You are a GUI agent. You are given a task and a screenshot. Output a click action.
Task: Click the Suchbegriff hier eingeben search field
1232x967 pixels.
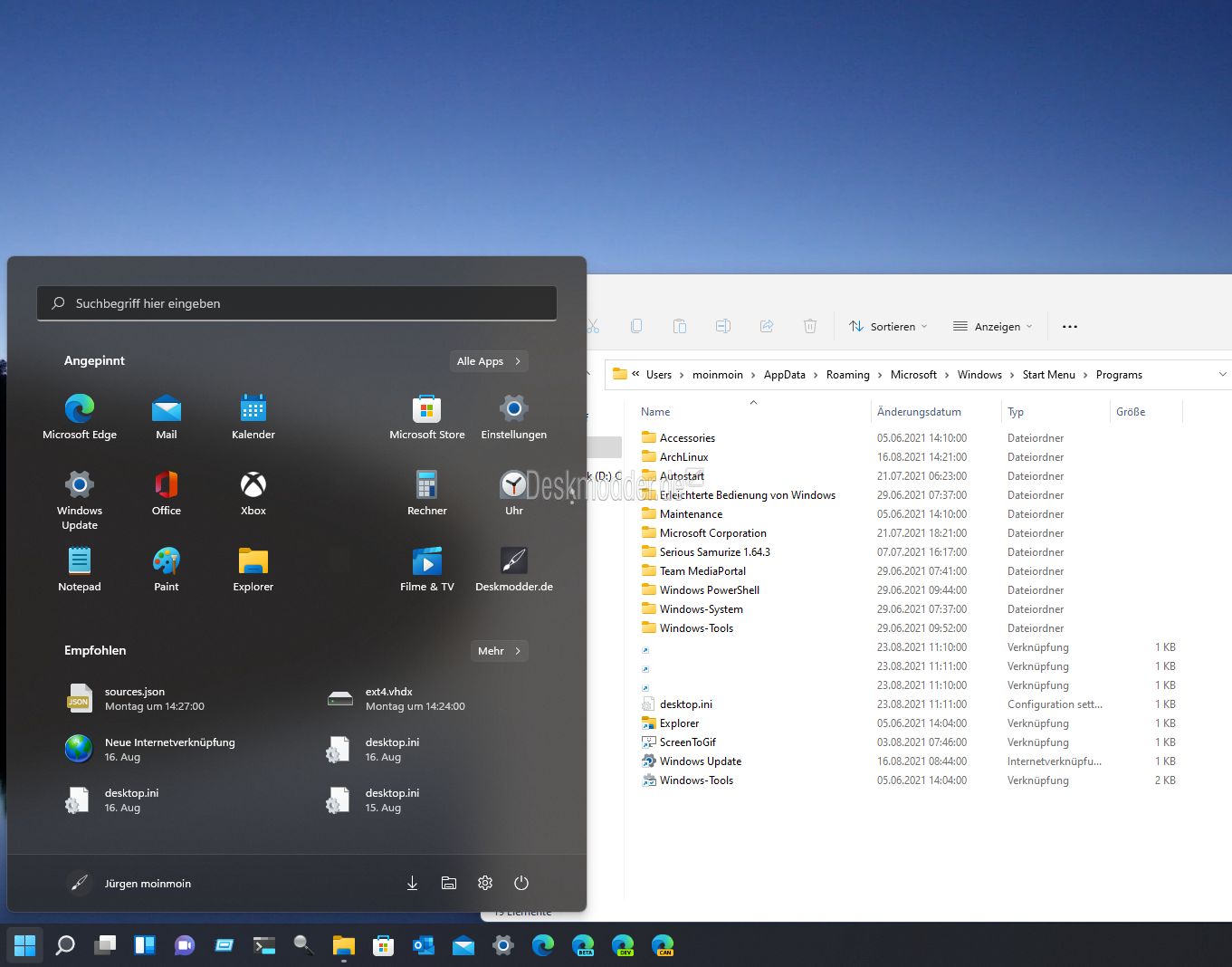pyautogui.click(x=297, y=303)
